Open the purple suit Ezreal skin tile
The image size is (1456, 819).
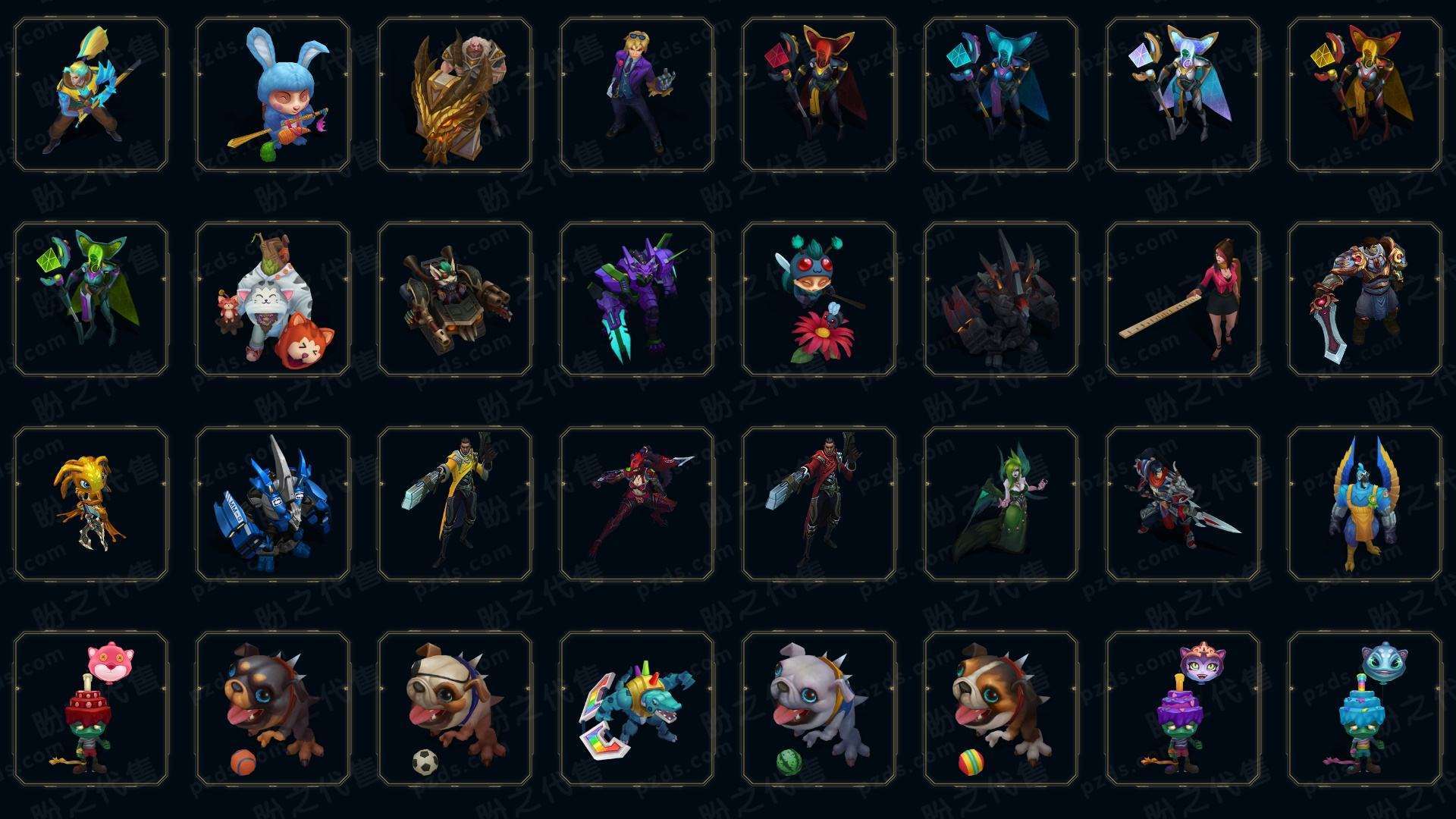pos(637,94)
